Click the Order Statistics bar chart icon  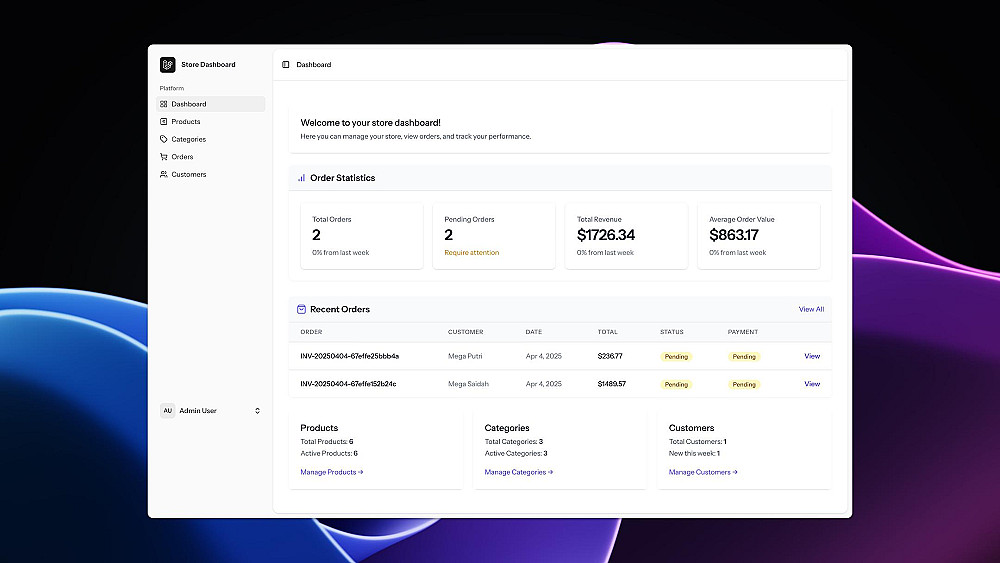coord(301,178)
